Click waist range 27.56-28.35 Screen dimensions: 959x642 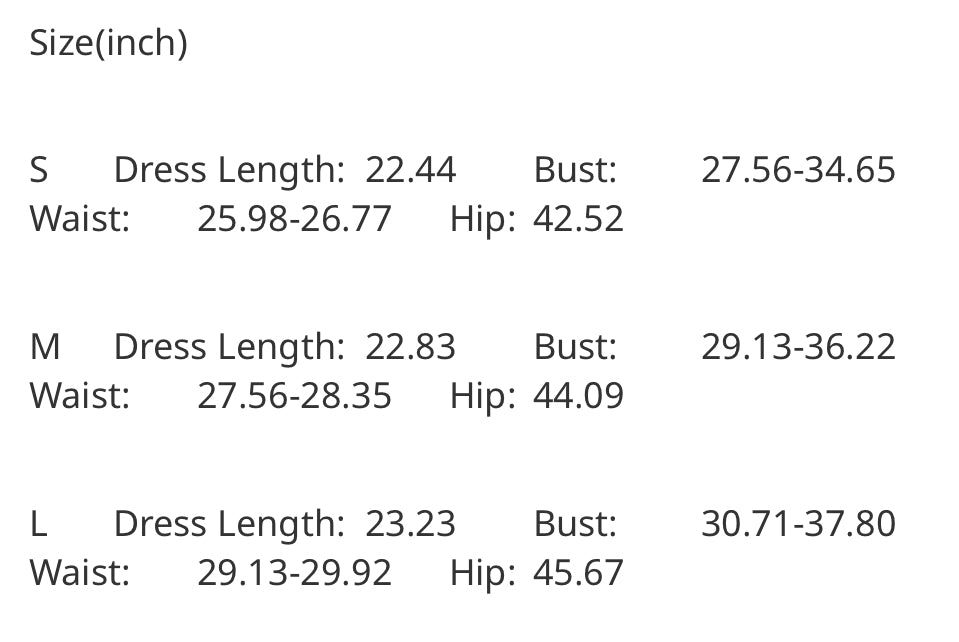[294, 396]
